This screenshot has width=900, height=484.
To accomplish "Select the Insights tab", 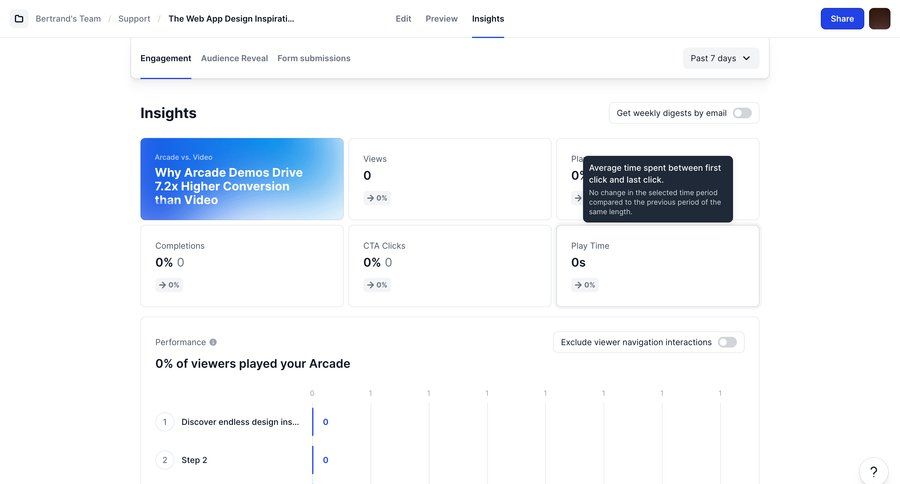I will (488, 18).
